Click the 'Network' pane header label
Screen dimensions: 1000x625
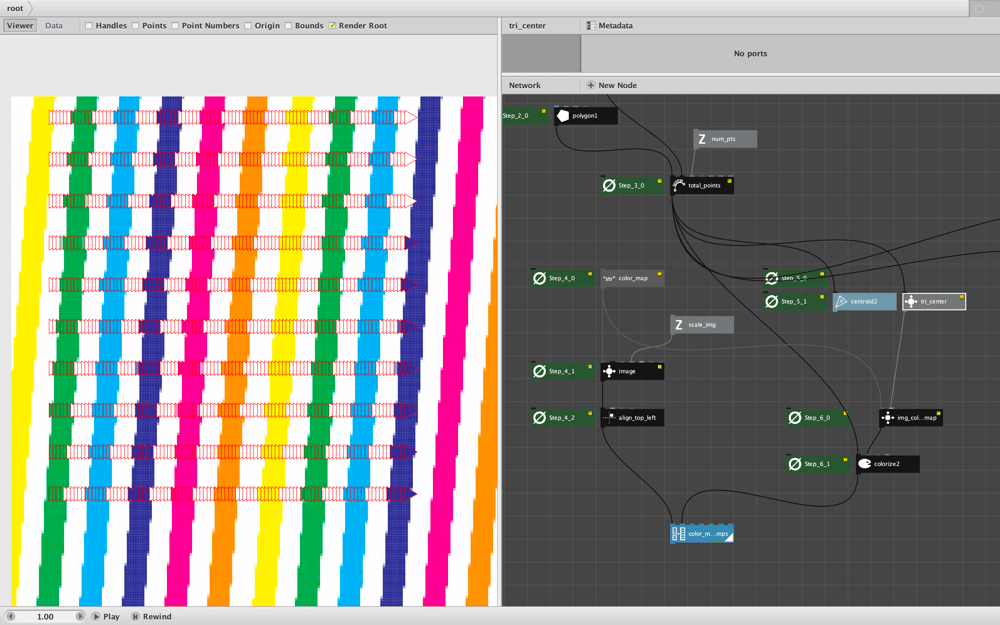pos(525,85)
